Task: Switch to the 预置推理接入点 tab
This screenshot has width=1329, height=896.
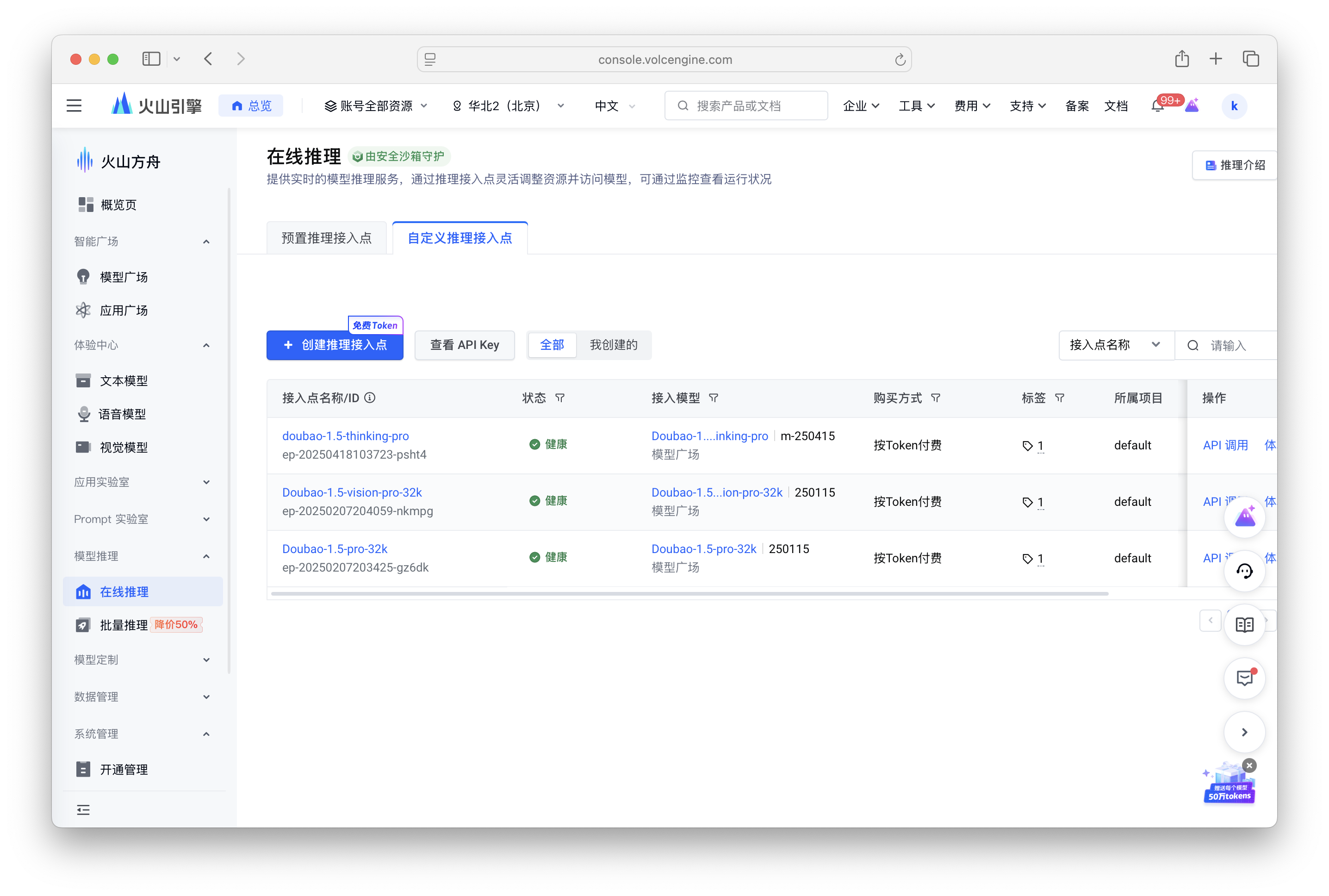Action: tap(326, 238)
